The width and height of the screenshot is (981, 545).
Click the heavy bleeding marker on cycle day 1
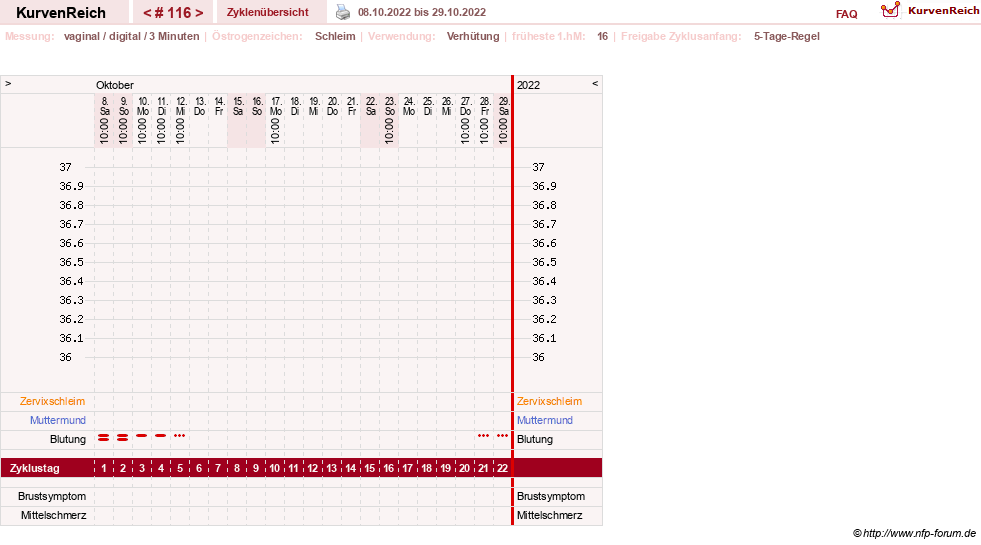[x=104, y=437]
